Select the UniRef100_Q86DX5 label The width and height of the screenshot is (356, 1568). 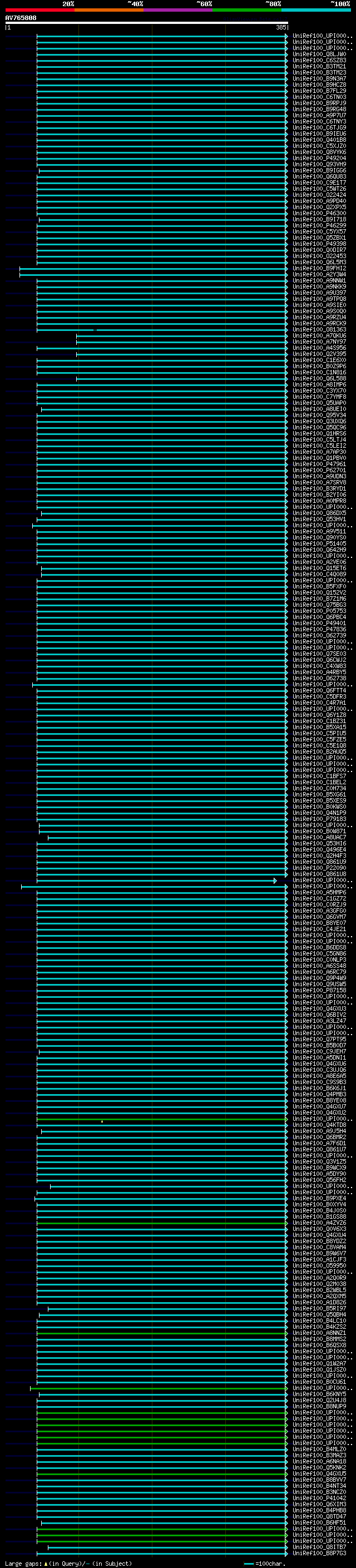[x=319, y=513]
